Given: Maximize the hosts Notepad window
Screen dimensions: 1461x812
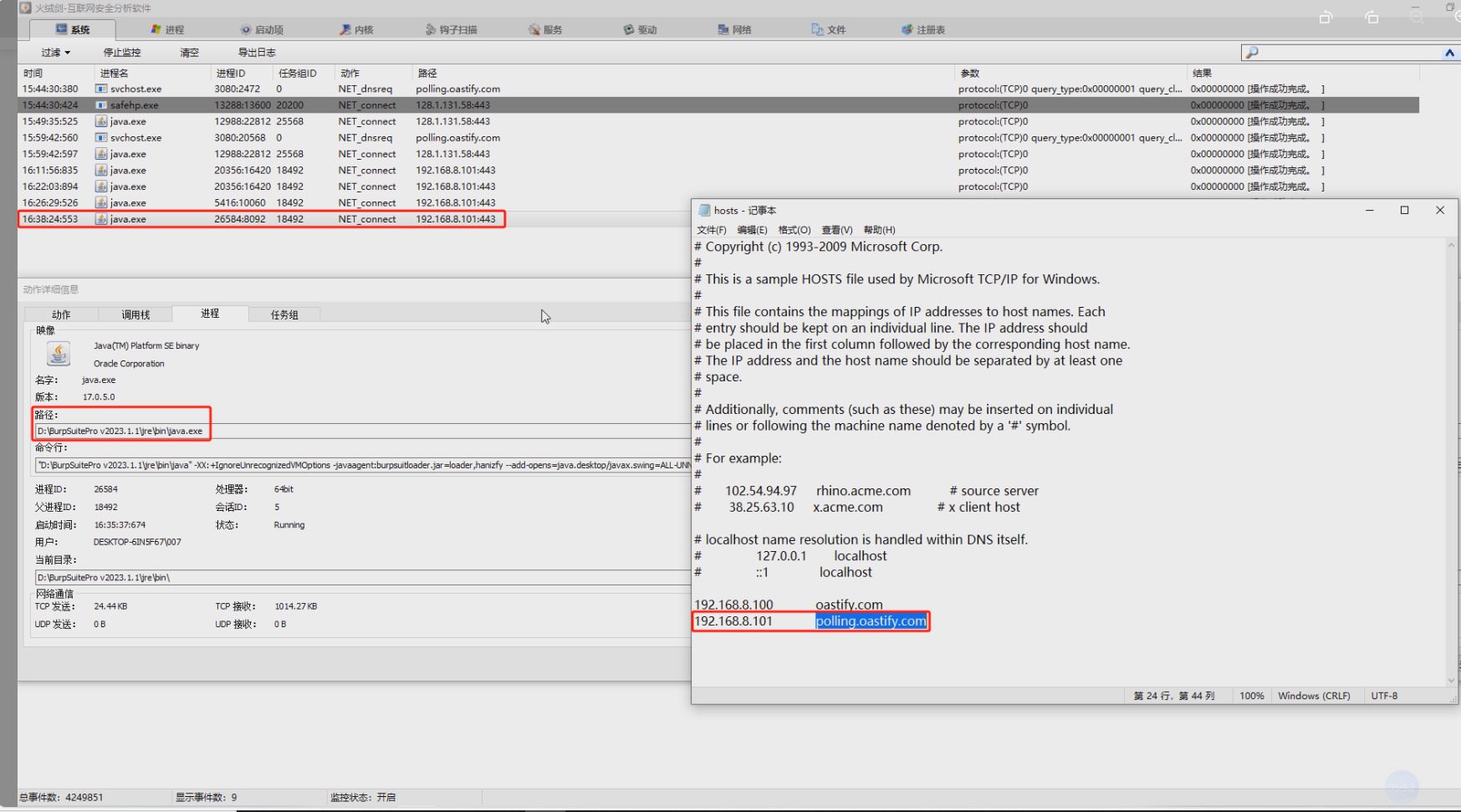Looking at the screenshot, I should pos(1404,210).
